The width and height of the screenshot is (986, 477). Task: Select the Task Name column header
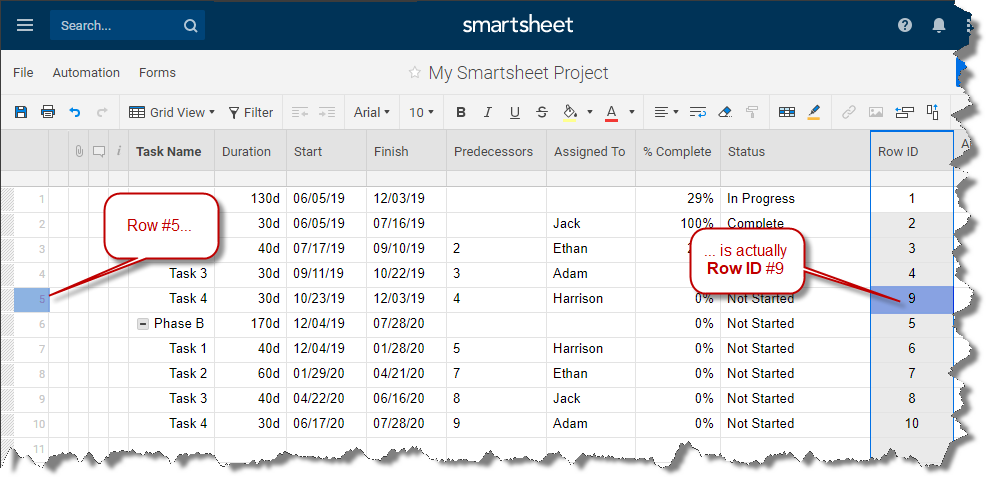click(172, 151)
